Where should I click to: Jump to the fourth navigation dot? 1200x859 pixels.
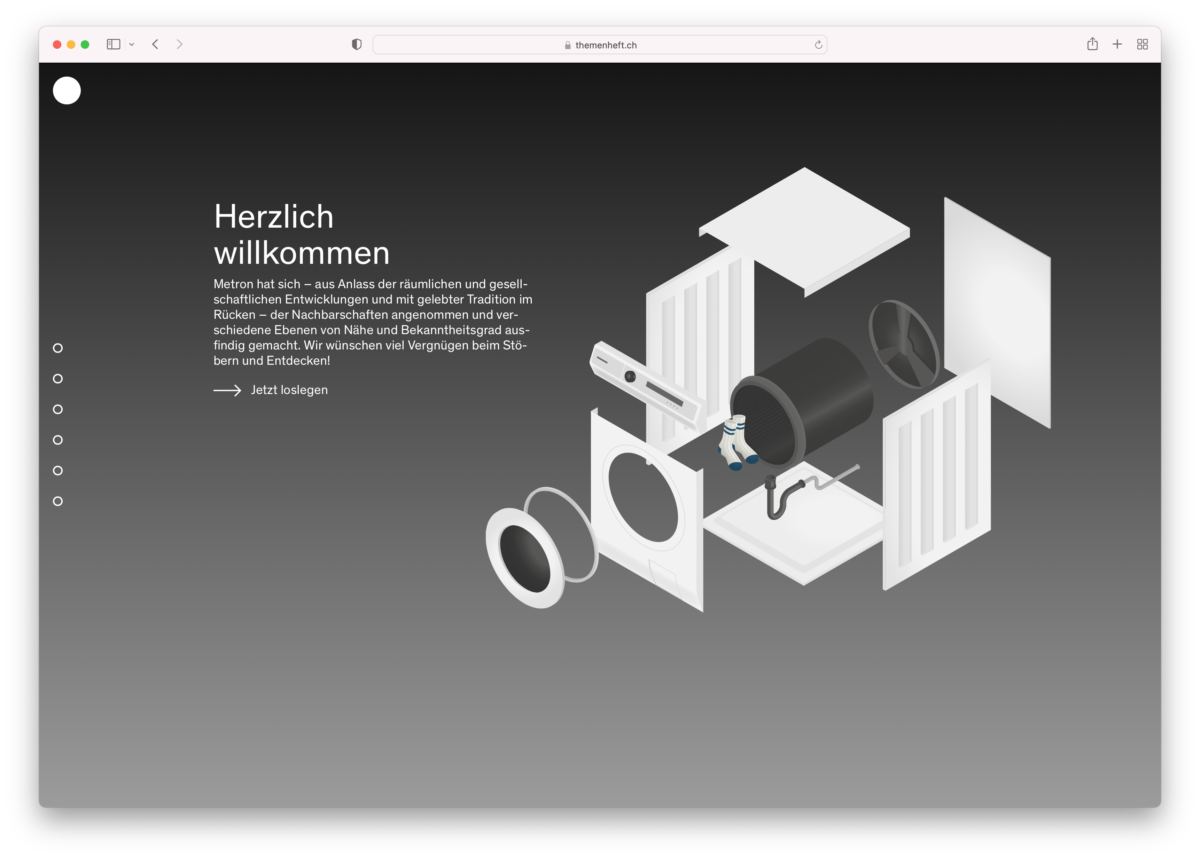coord(58,440)
